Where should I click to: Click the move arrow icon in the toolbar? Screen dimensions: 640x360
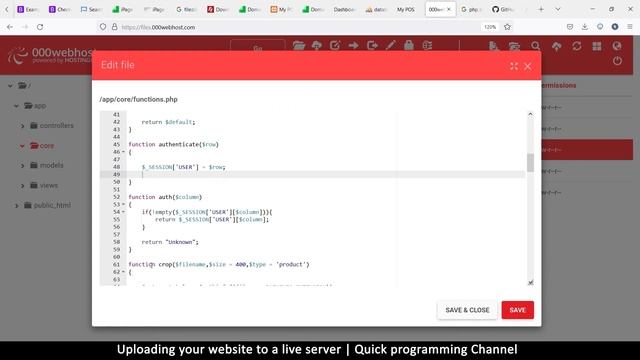tap(353, 45)
